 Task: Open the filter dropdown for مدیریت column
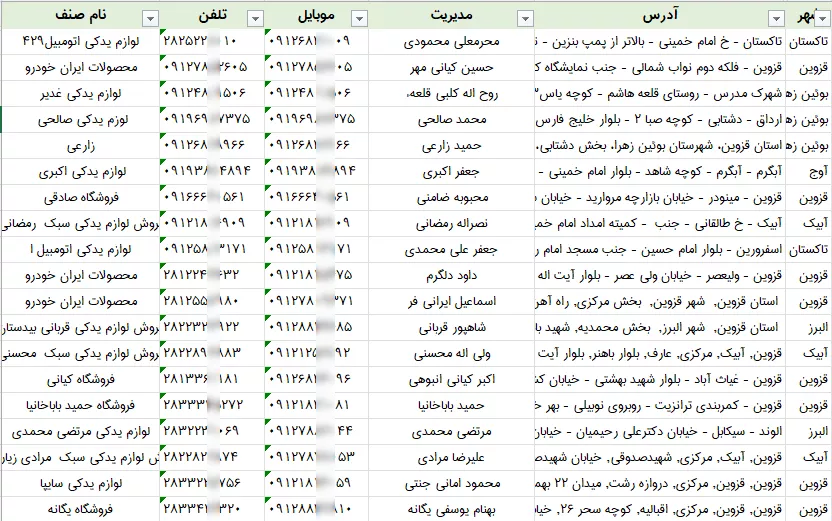(x=525, y=19)
